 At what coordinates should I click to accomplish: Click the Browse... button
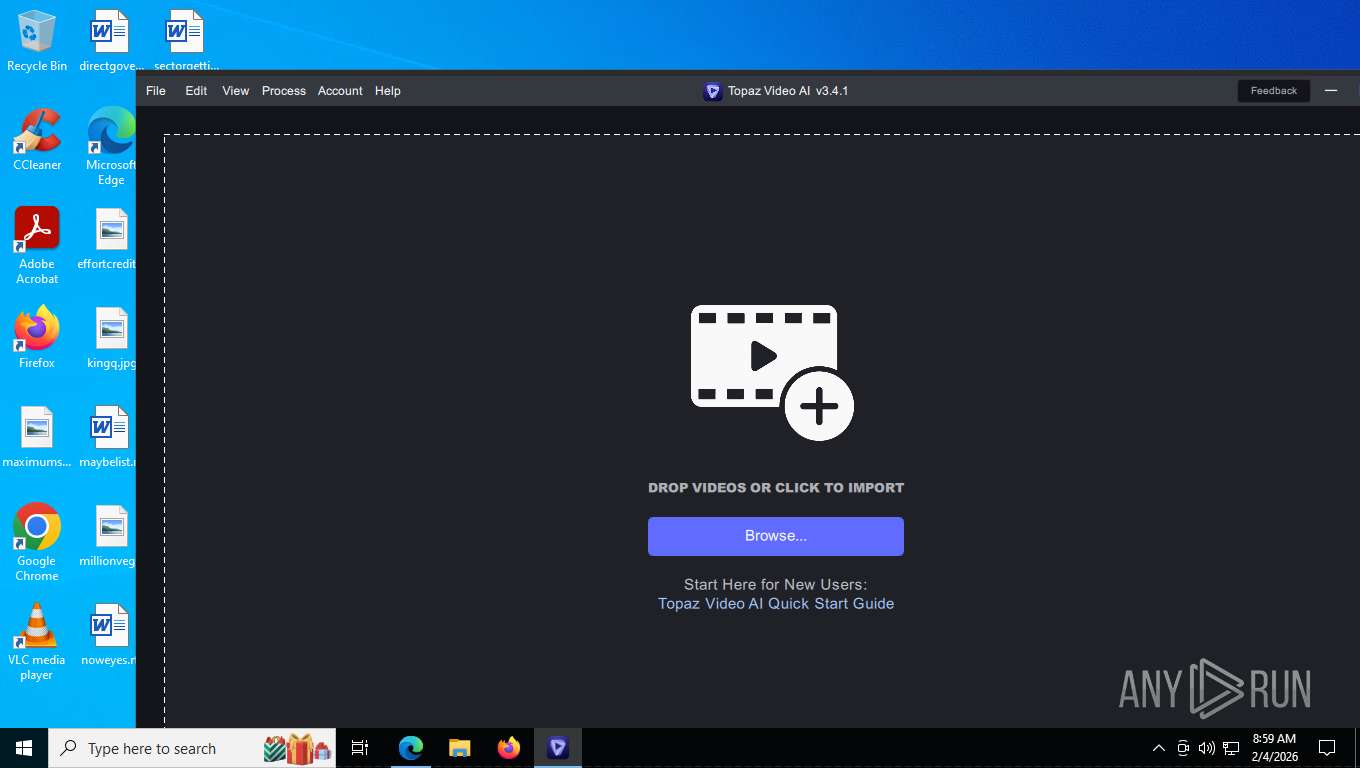tap(776, 536)
